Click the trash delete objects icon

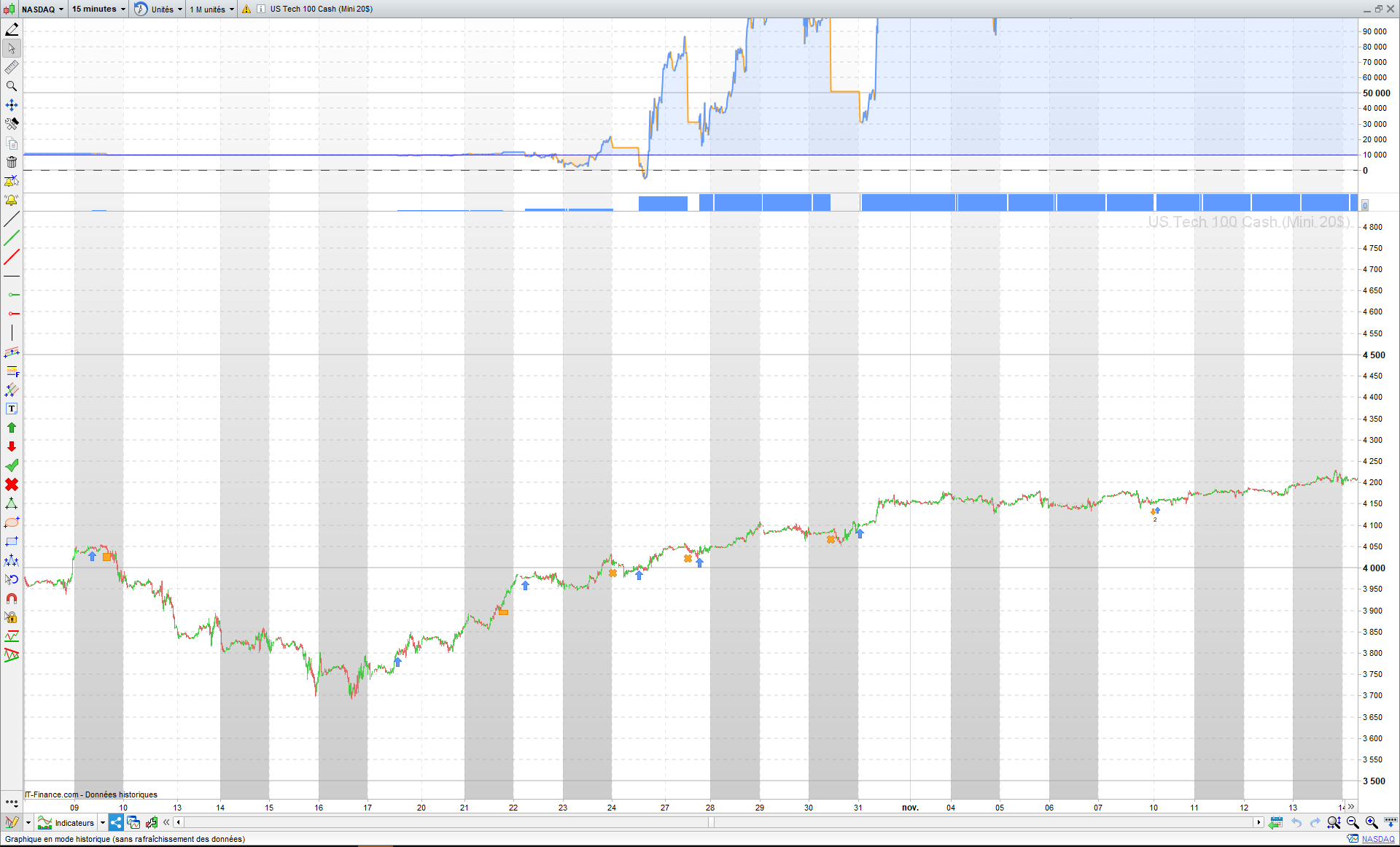tap(12, 162)
